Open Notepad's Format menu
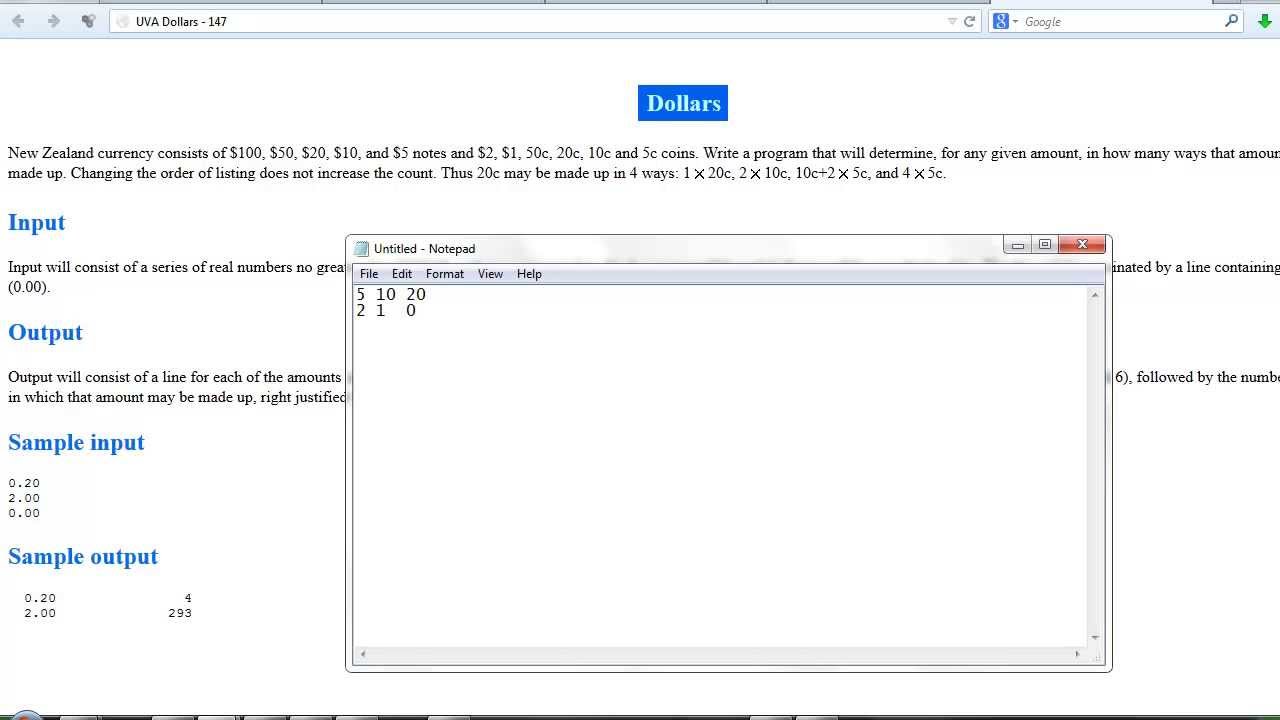Image resolution: width=1280 pixels, height=720 pixels. [x=445, y=274]
